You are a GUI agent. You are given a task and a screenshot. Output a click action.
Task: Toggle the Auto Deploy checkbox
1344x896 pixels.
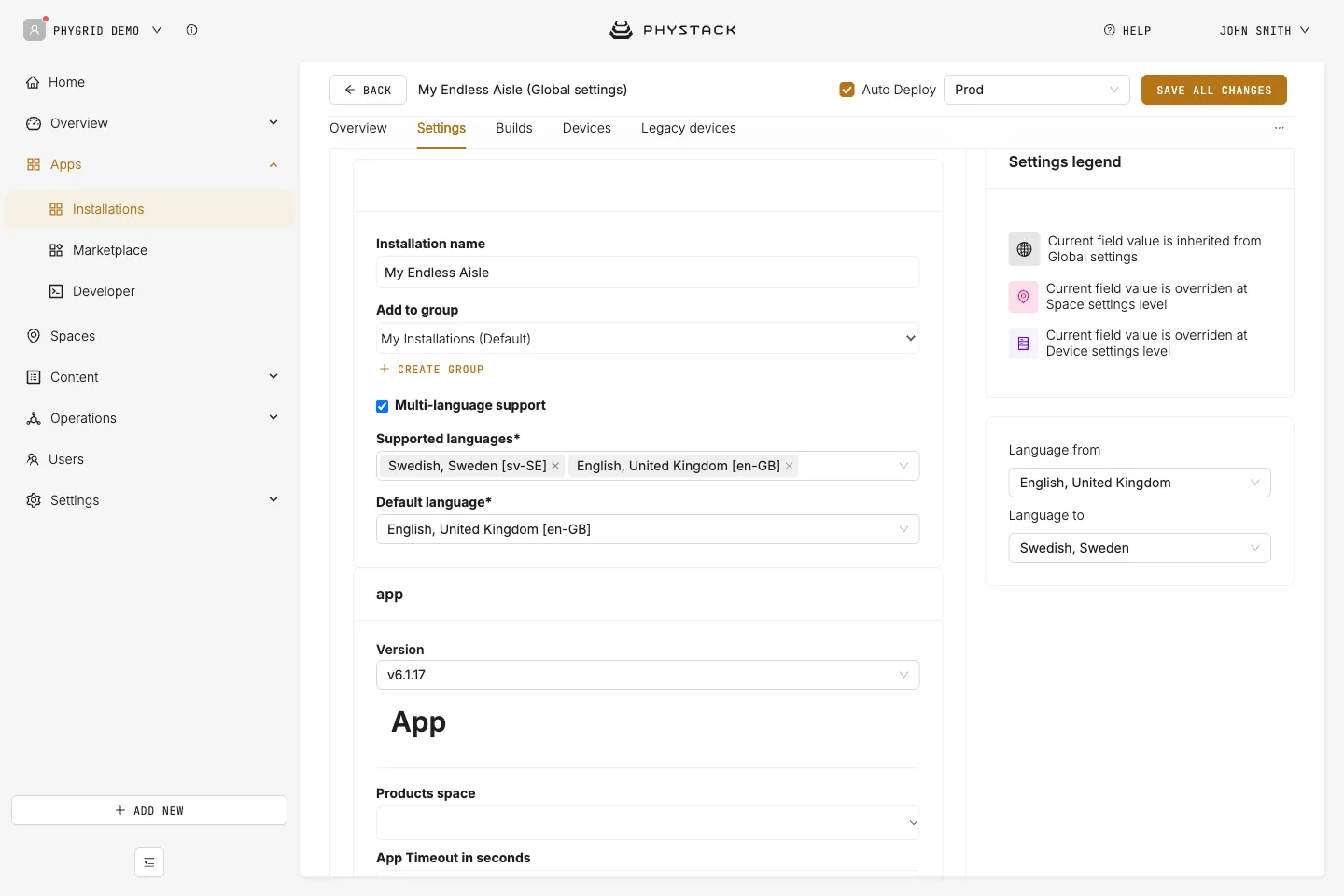pos(847,90)
